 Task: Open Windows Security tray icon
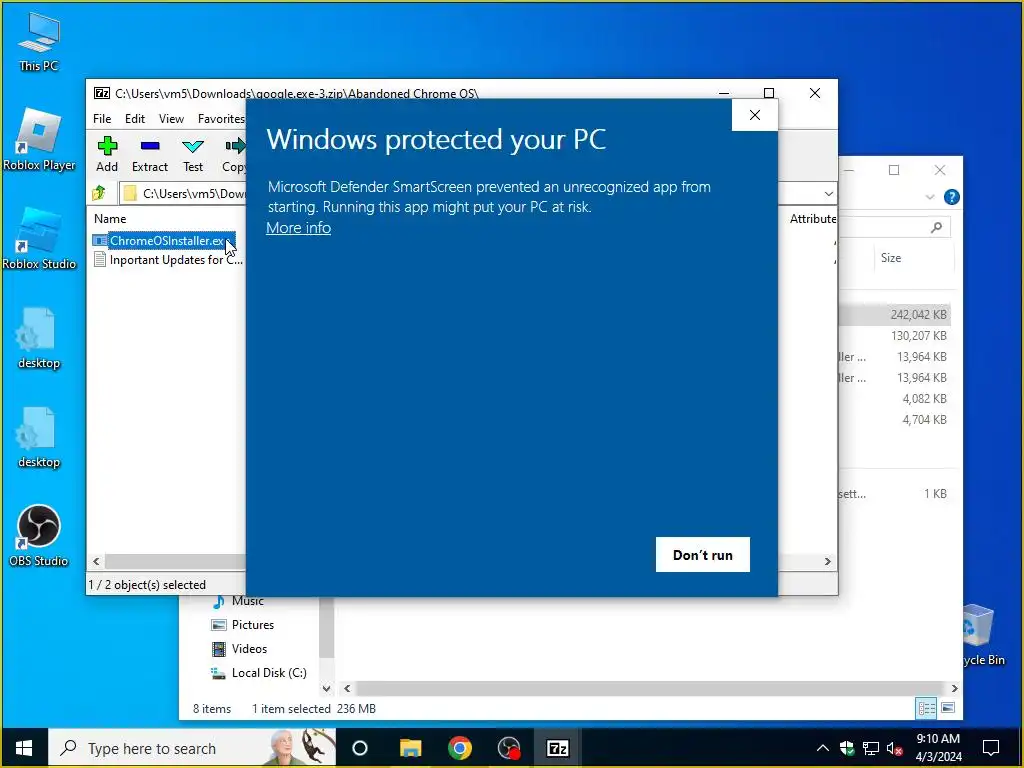847,748
